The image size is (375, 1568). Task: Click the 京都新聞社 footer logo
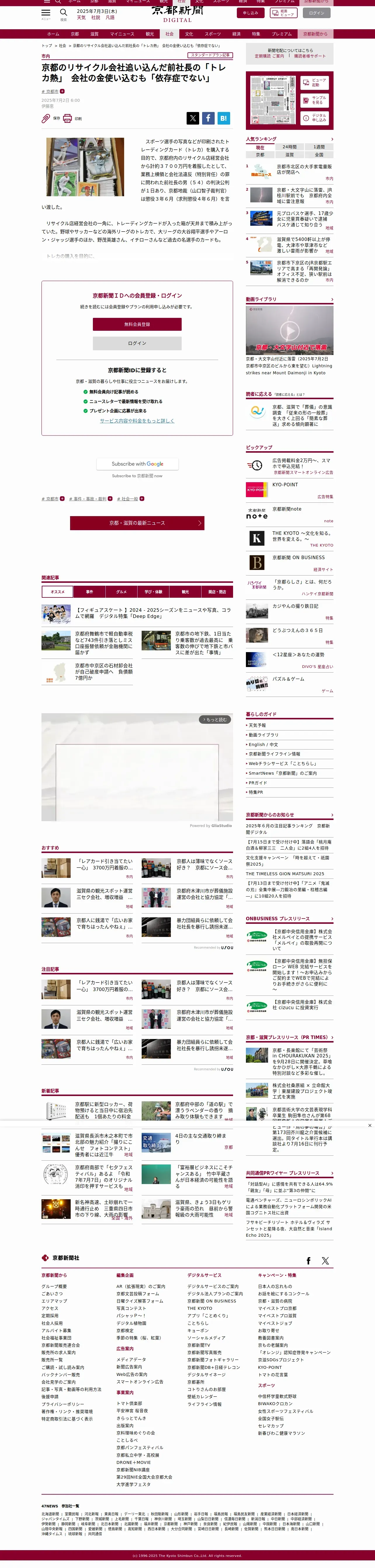(60, 1257)
